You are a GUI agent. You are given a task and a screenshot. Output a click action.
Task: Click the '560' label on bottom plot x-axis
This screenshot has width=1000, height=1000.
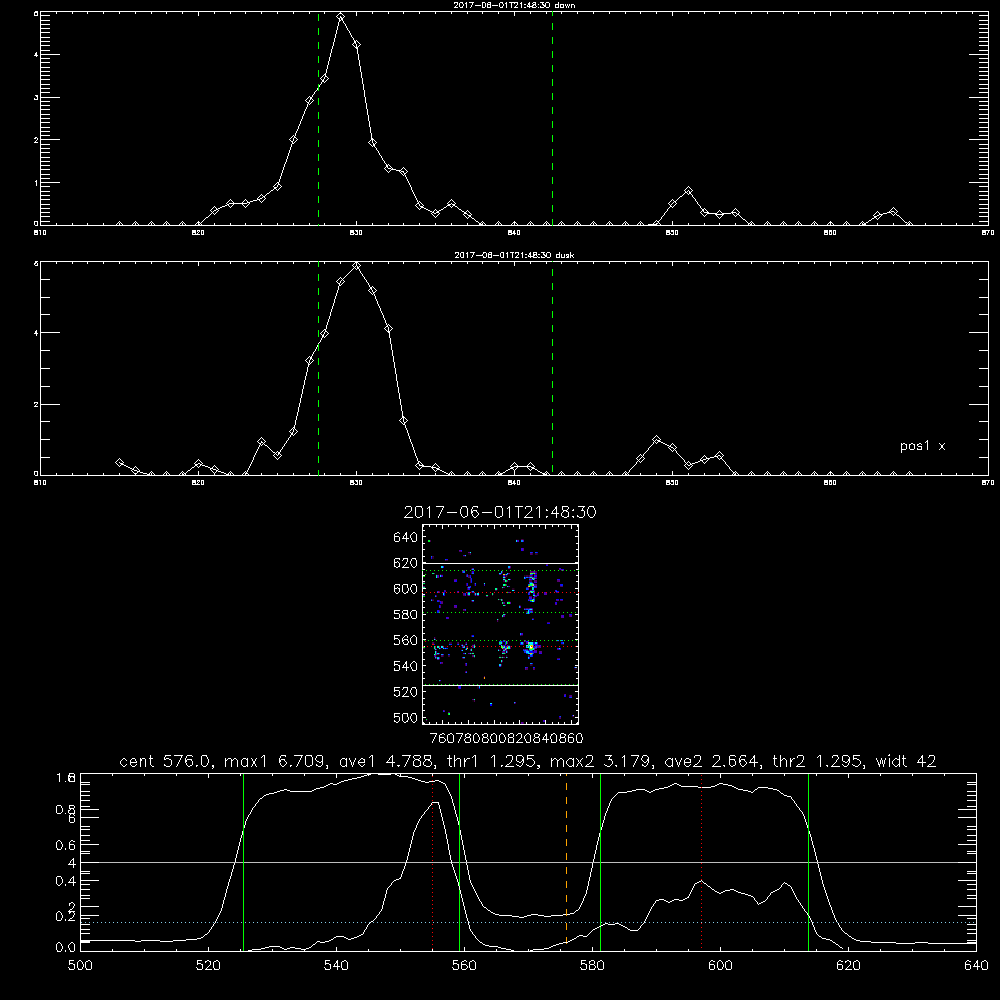[x=464, y=966]
